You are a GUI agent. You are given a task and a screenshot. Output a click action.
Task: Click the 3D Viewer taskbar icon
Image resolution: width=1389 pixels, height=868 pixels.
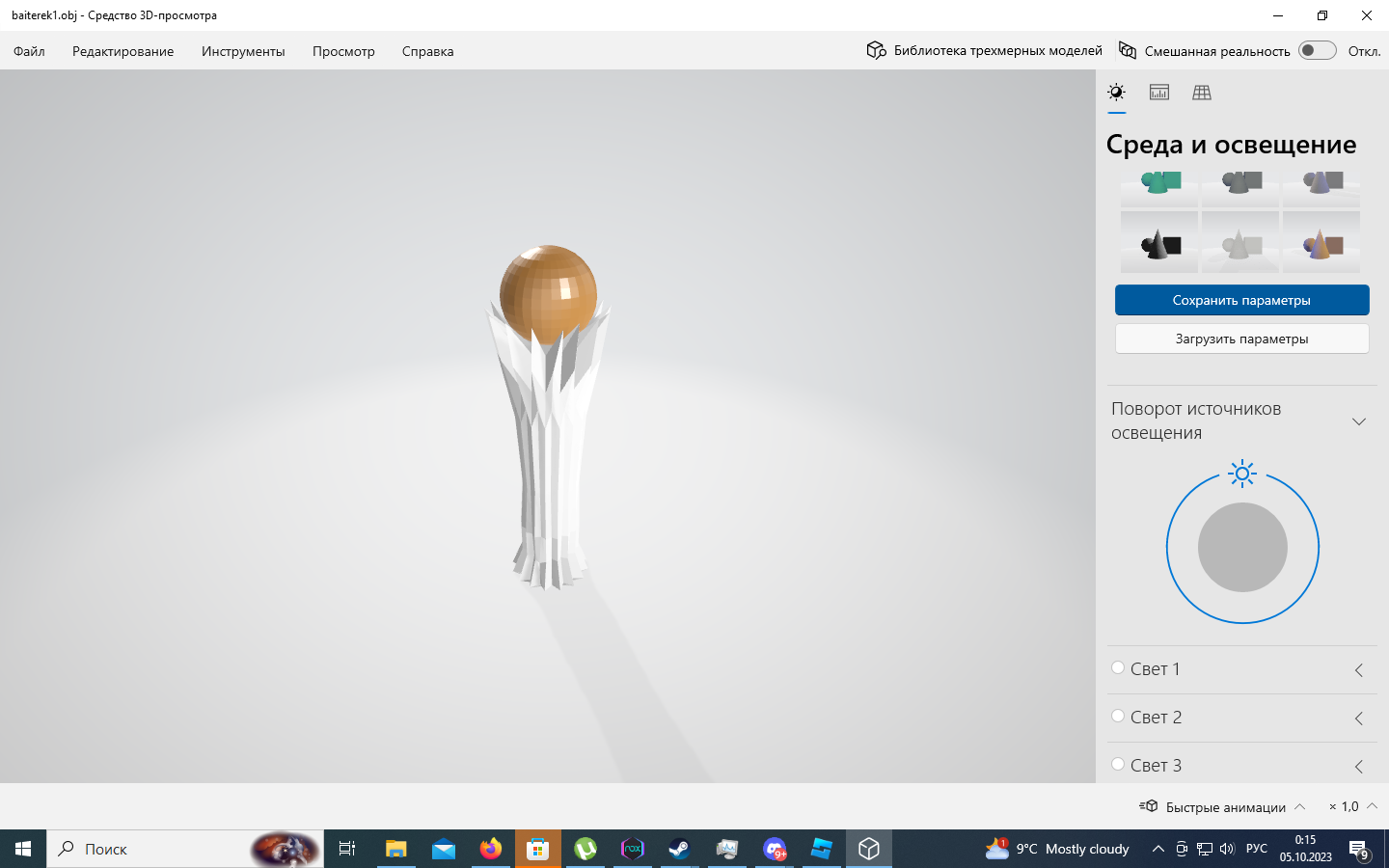[868, 849]
